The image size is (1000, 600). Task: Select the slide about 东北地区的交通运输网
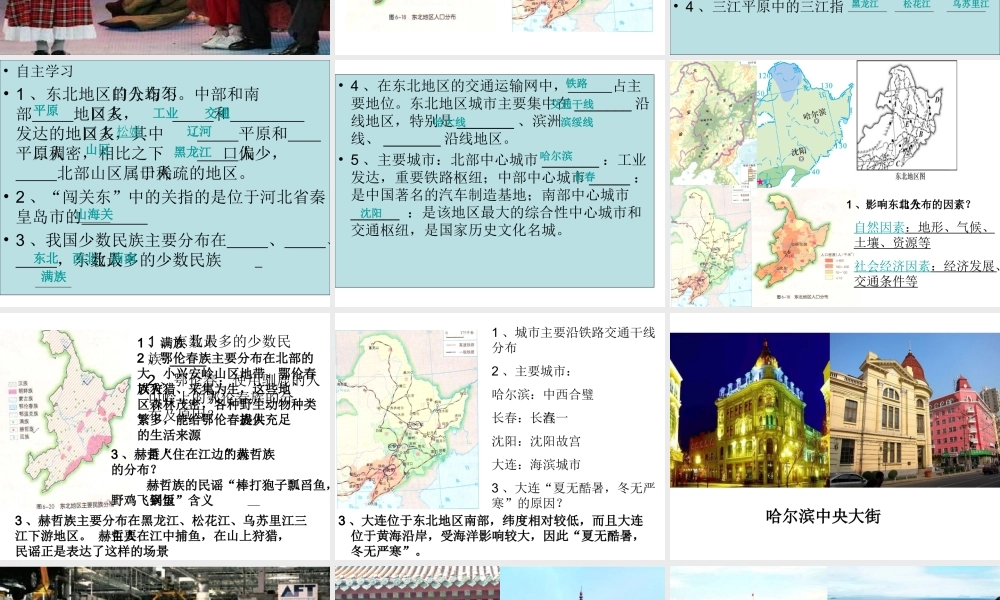500,182
